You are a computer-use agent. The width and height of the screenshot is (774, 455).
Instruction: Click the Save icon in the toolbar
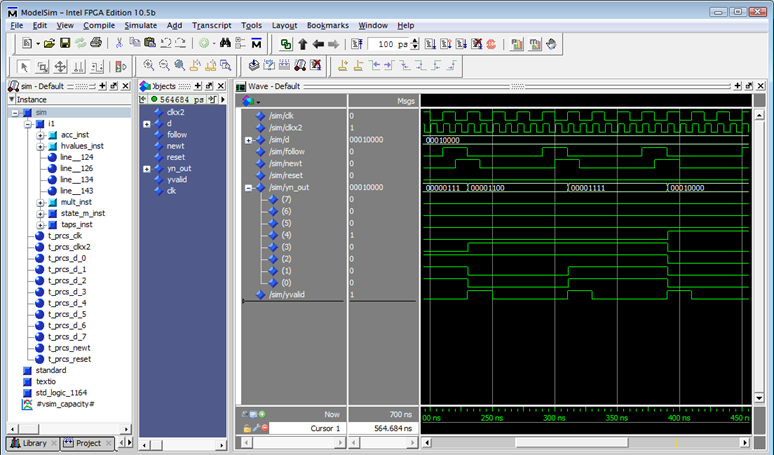pyautogui.click(x=65, y=44)
